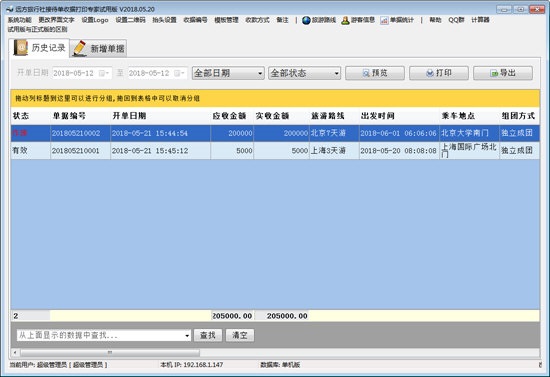Launch the 计算器 menu item
The width and height of the screenshot is (550, 377).
tap(480, 20)
